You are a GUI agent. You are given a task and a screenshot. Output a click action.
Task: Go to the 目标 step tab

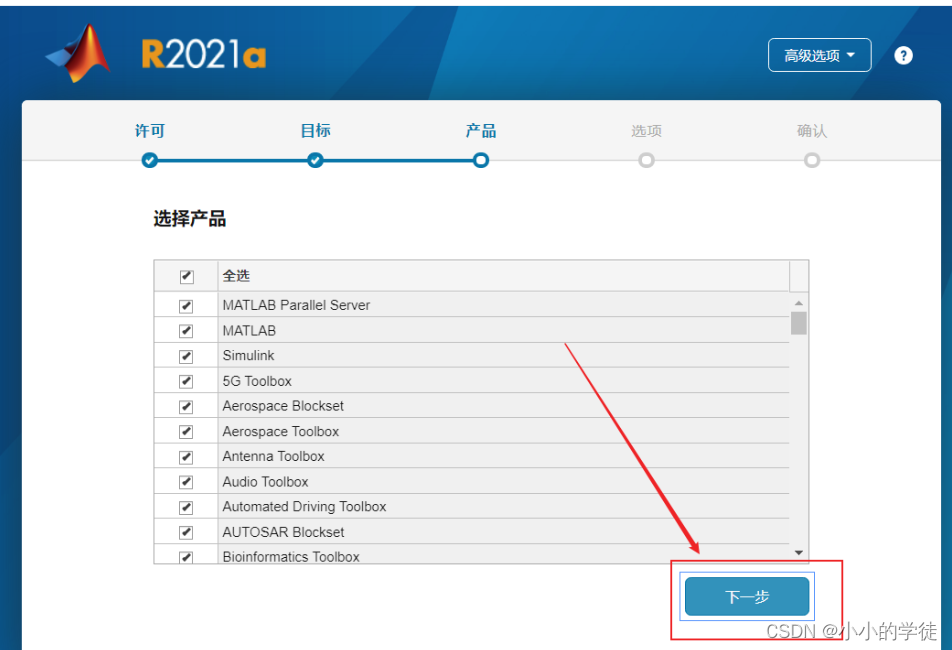(315, 131)
